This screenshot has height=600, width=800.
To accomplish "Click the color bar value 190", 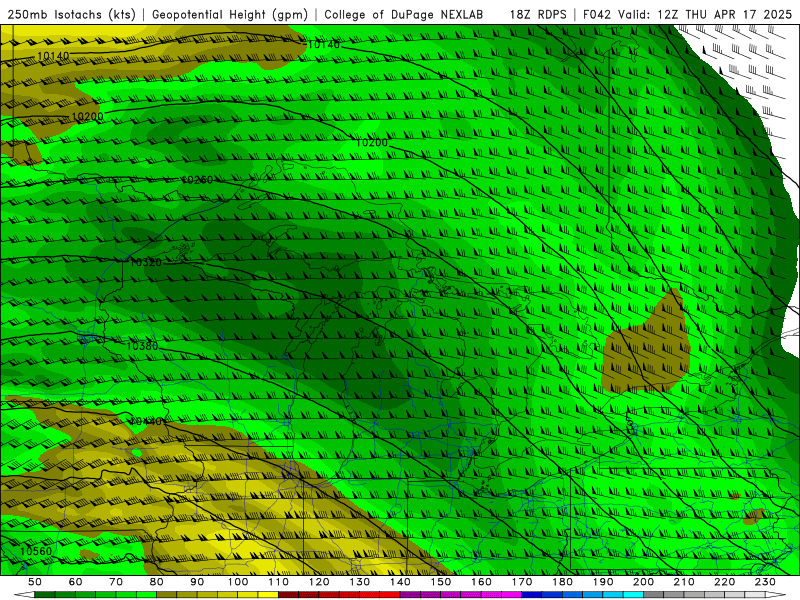I will [603, 582].
